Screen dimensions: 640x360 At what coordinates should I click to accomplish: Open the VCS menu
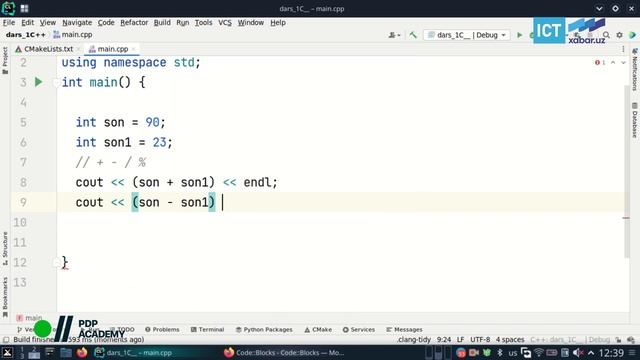pyautogui.click(x=224, y=22)
